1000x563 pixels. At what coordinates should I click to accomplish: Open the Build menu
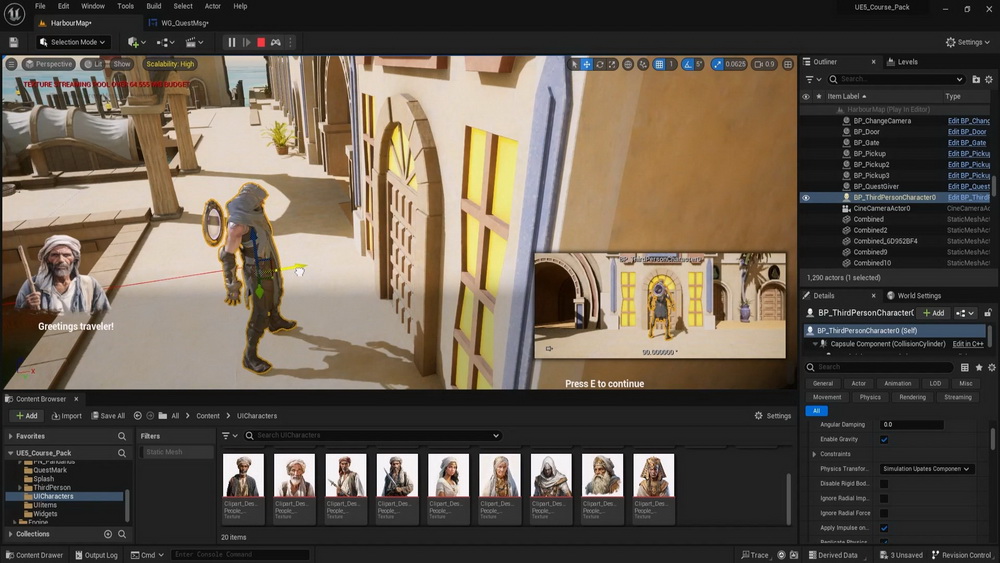[154, 6]
